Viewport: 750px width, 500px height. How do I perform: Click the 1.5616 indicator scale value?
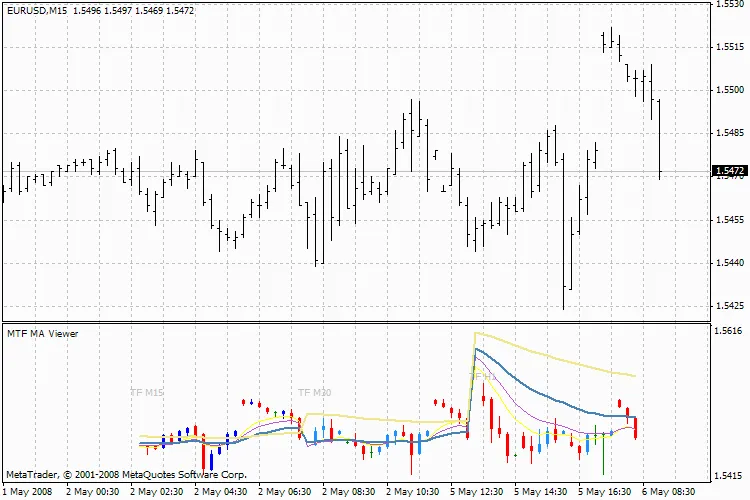pyautogui.click(x=729, y=329)
